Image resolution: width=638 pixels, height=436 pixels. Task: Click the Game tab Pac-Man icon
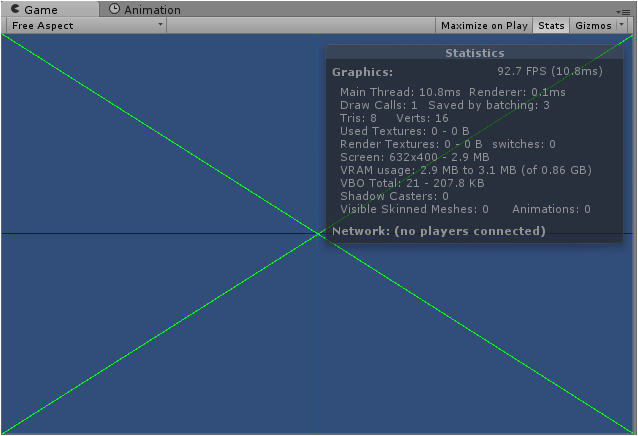pyautogui.click(x=15, y=9)
